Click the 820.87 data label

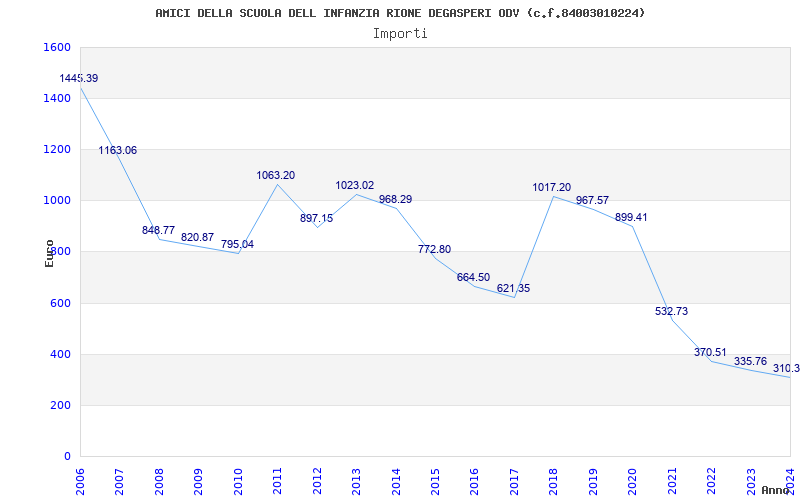197,237
